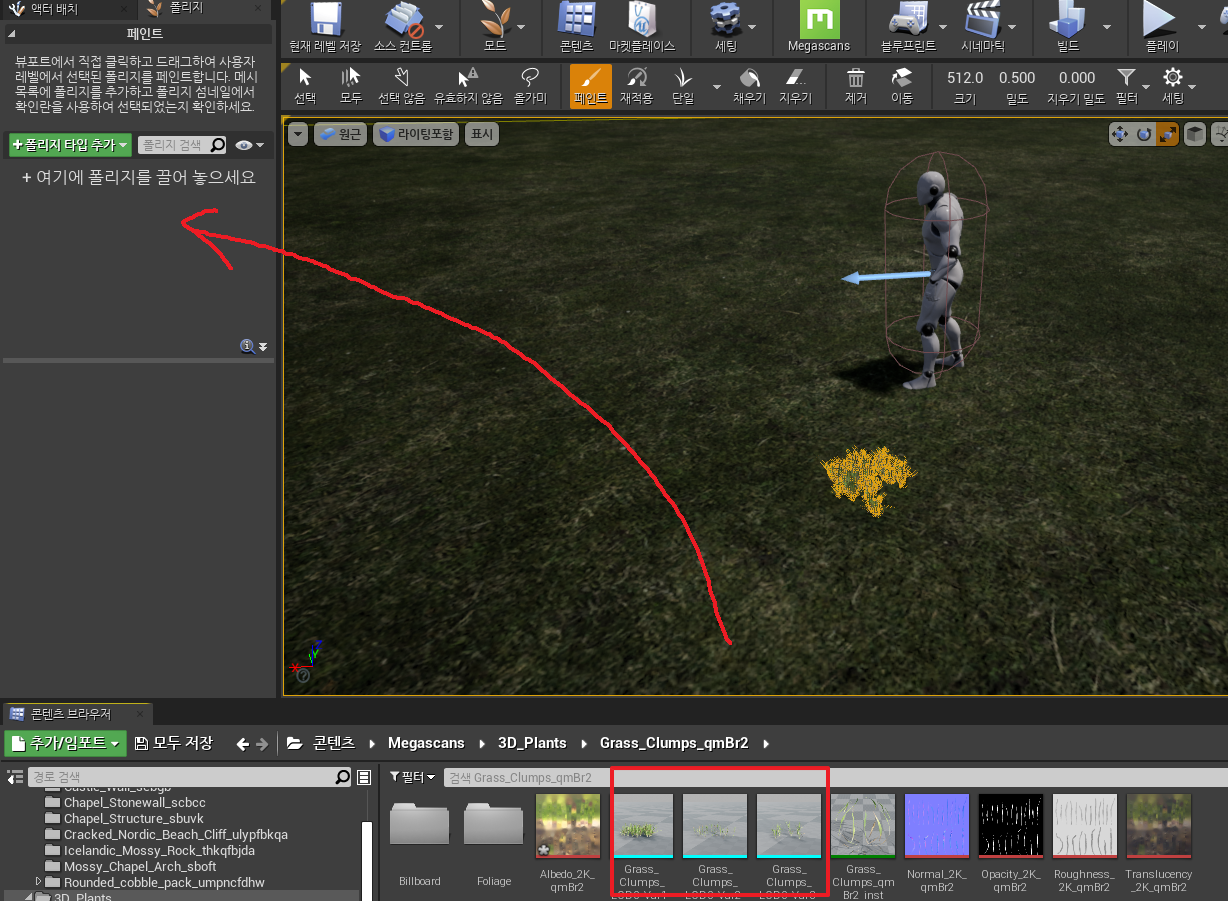Choose the 지우기 erase tool

795,86
